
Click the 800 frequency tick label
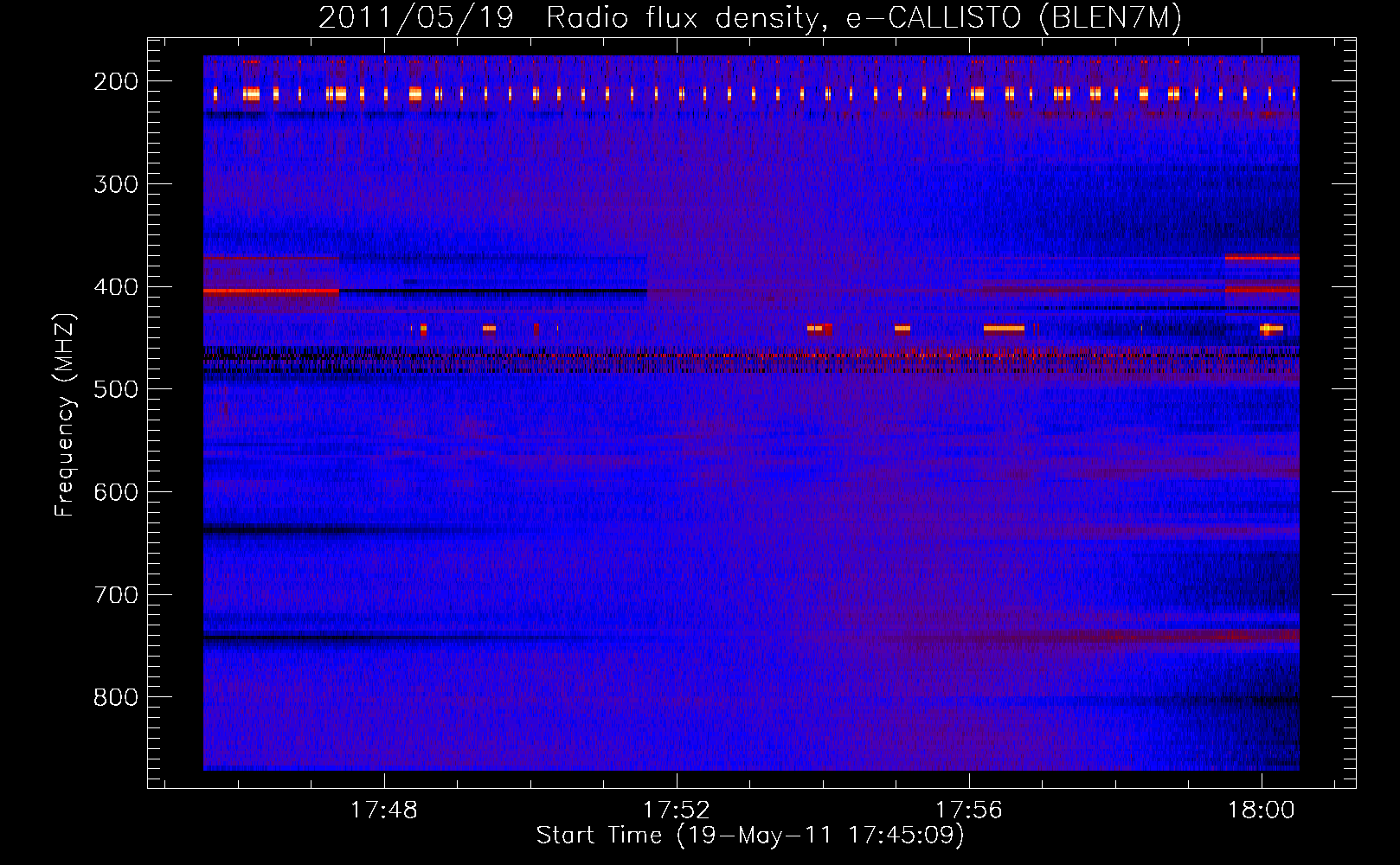115,697
